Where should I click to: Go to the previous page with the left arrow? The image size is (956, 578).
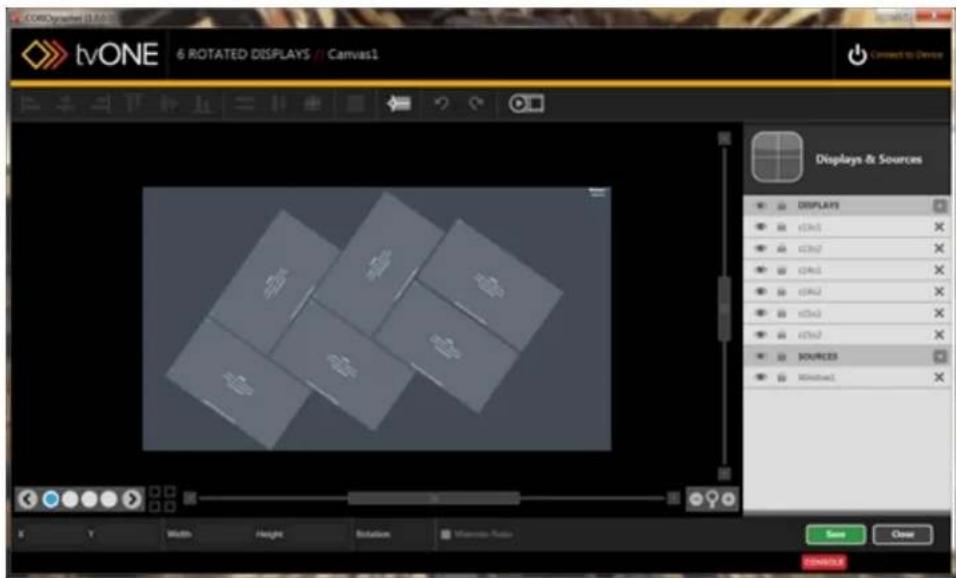(27, 499)
